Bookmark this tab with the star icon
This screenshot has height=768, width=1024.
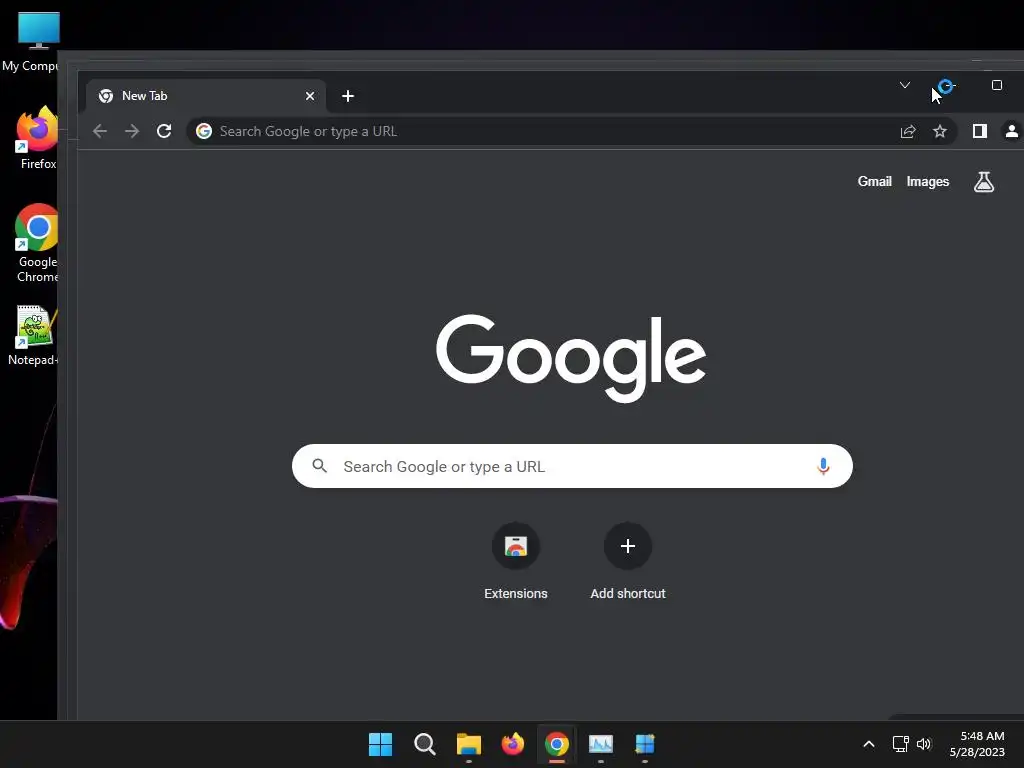940,131
